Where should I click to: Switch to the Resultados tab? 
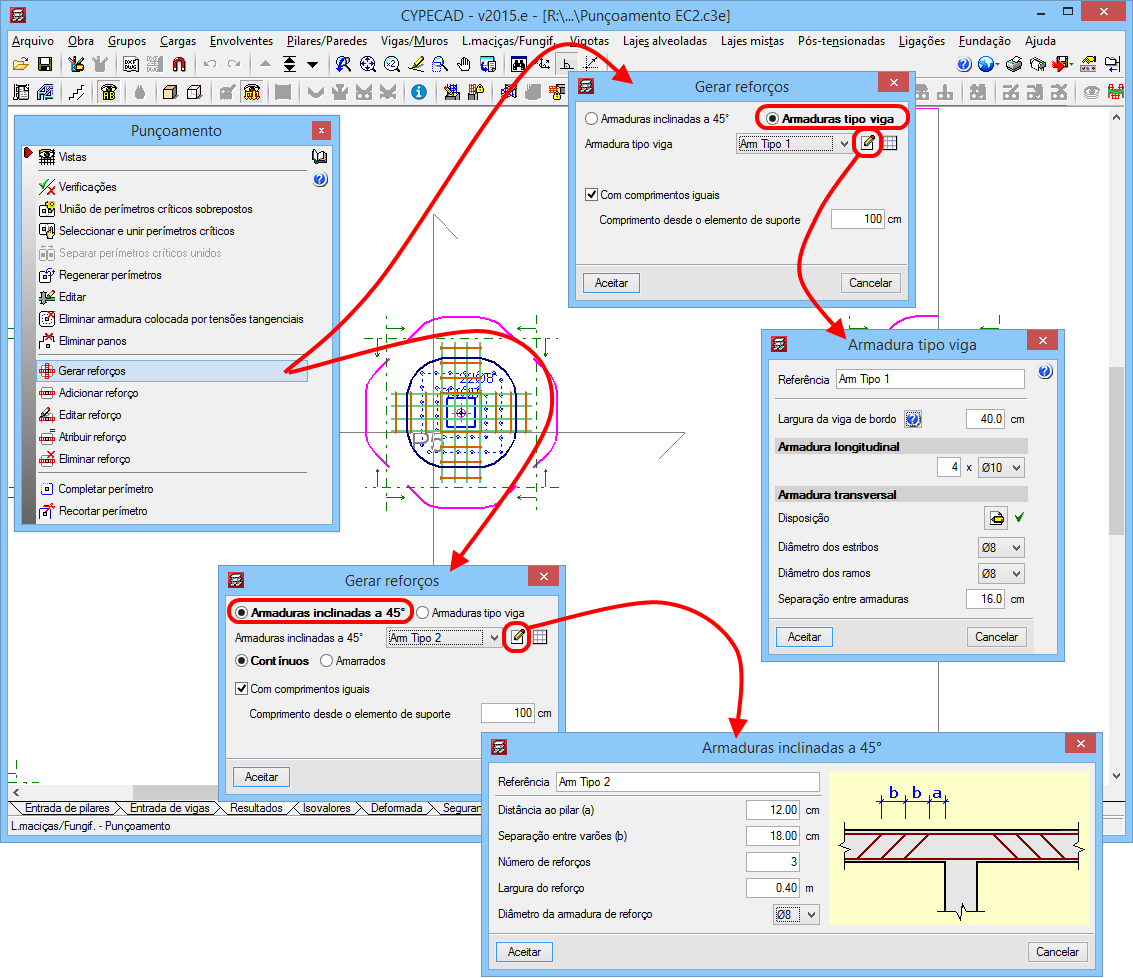pyautogui.click(x=256, y=807)
